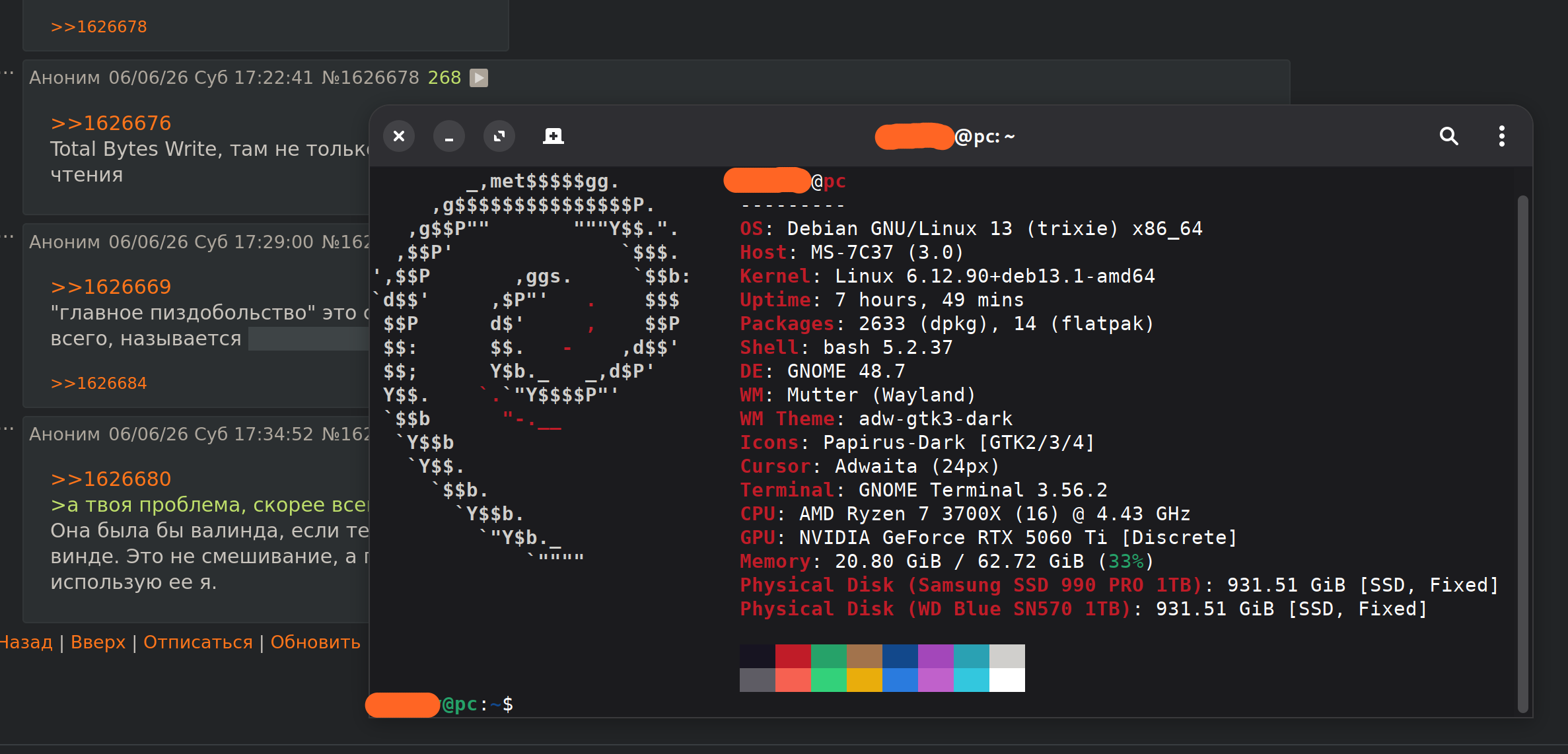
Task: Click the '06/06/26 Суб 17:34:52' post timestamp
Action: click(211, 434)
